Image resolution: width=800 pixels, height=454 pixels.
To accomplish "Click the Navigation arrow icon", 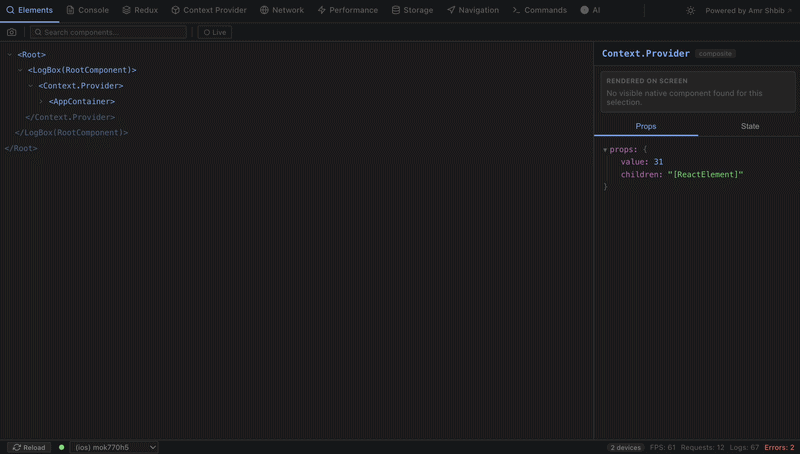I will coord(451,10).
